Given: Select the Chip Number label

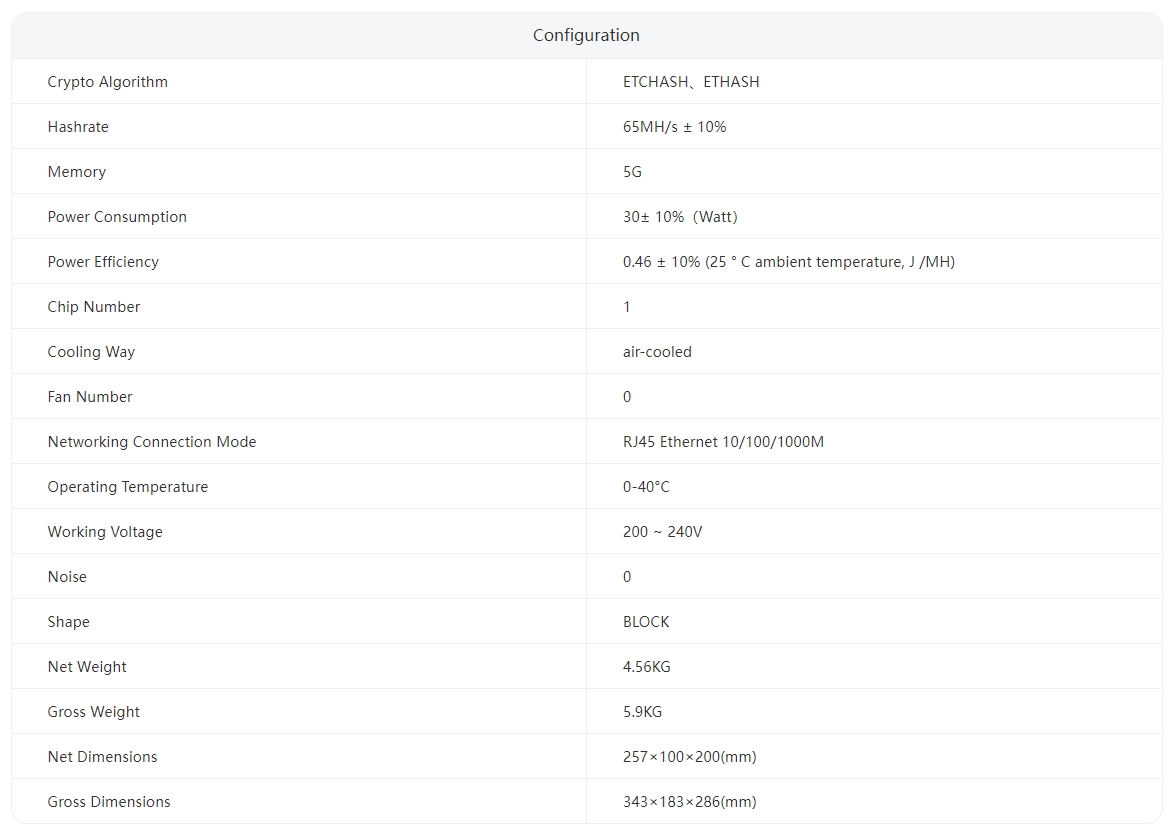Looking at the screenshot, I should tap(94, 307).
